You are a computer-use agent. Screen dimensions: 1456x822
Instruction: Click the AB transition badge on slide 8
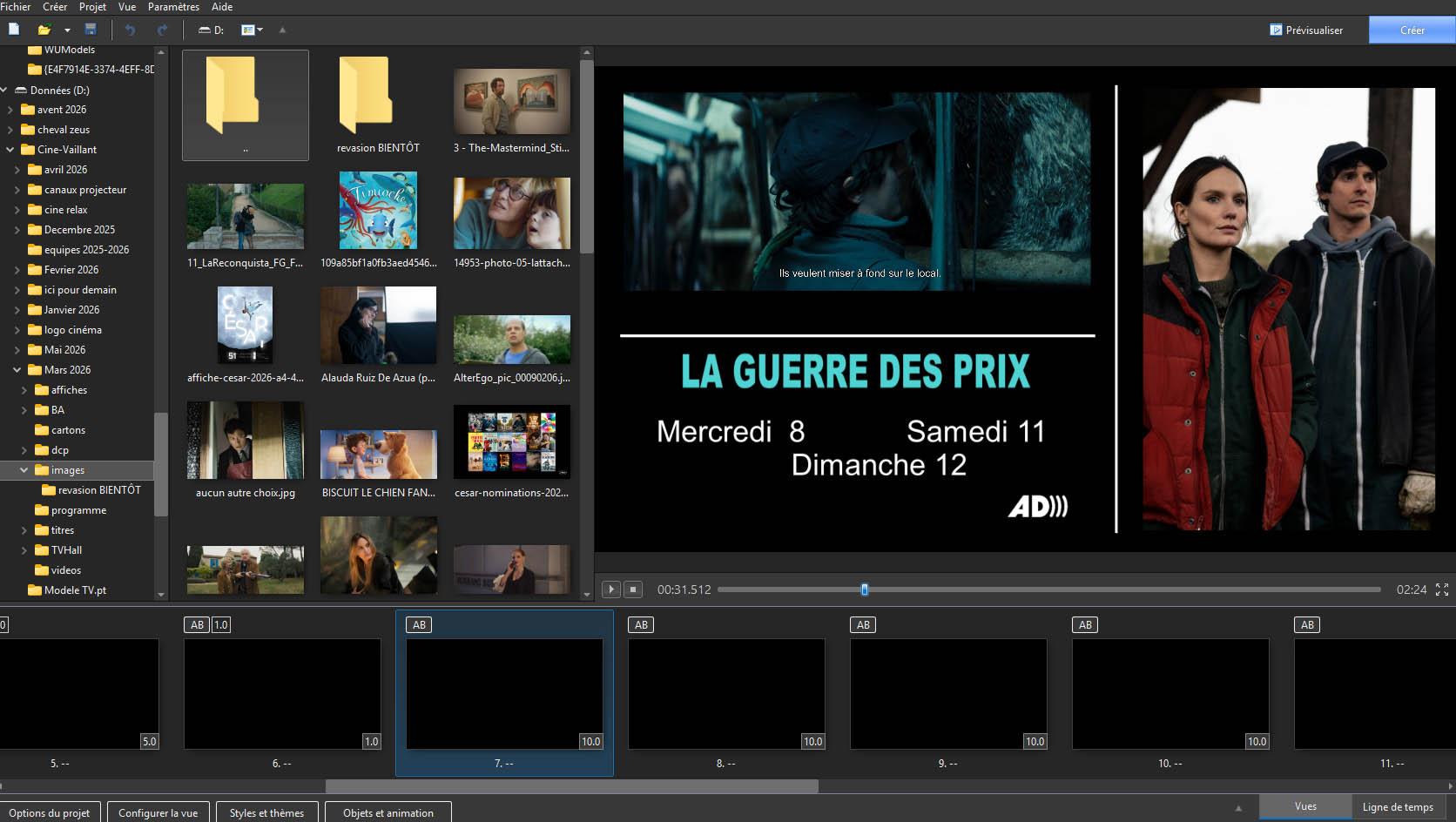(x=641, y=624)
